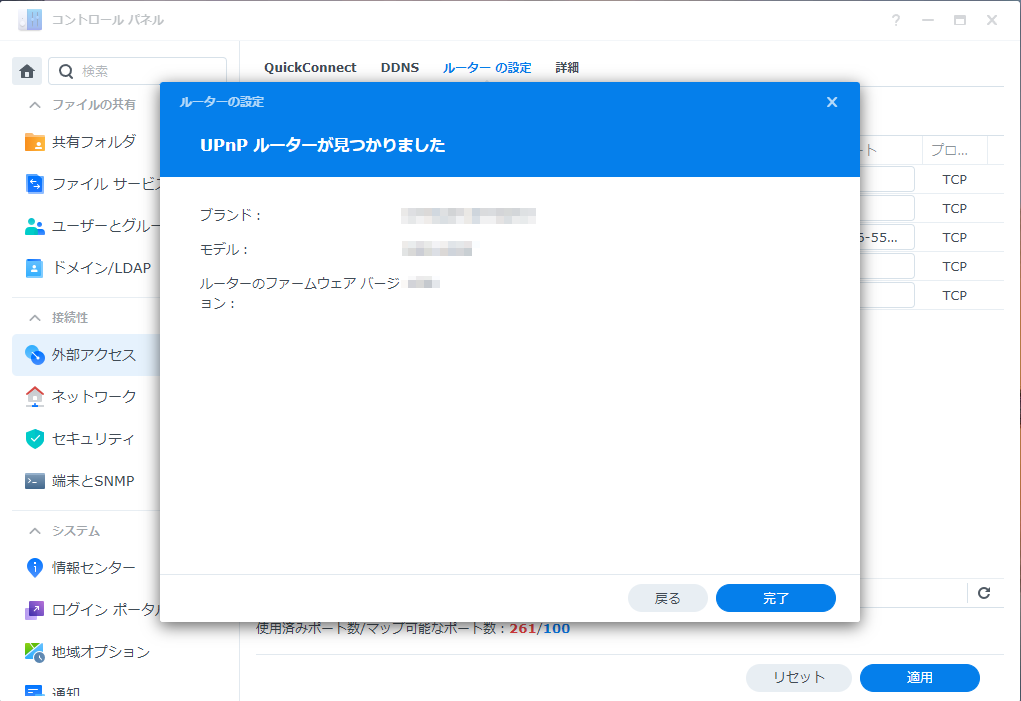The image size is (1021, 701).
Task: Open User & Group (ユーザーとグループ) icon
Action: point(35,226)
